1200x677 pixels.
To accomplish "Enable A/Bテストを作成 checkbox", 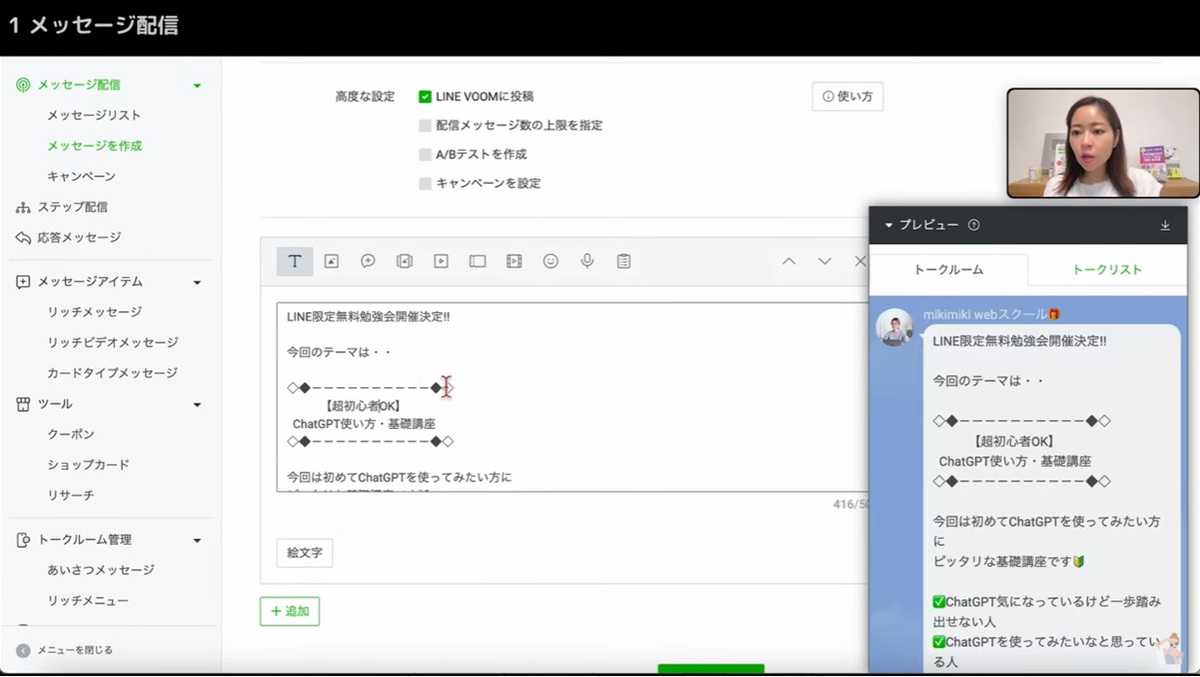I will tap(425, 155).
